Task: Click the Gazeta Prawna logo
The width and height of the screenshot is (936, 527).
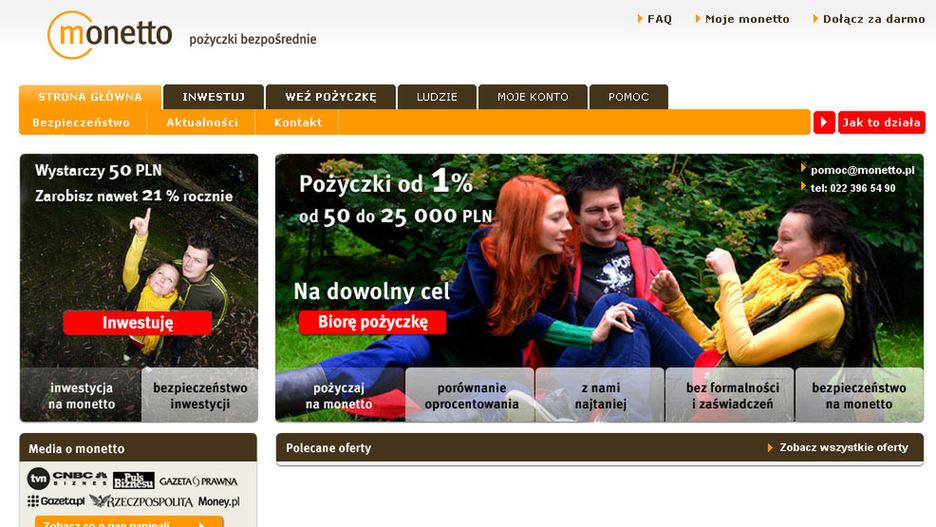Action: click(198, 481)
